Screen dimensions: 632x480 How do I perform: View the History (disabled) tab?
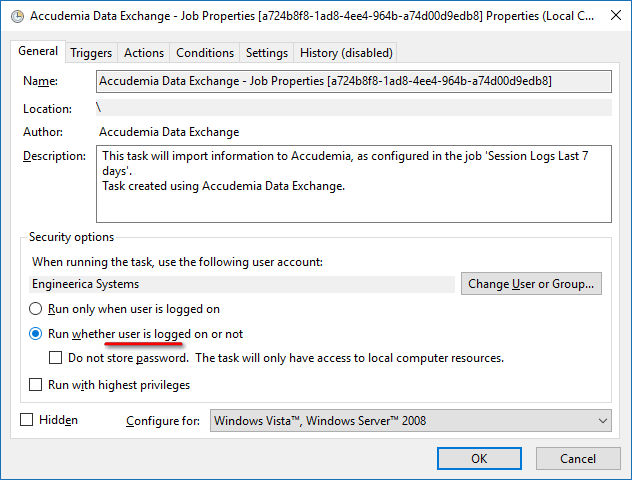(x=346, y=53)
